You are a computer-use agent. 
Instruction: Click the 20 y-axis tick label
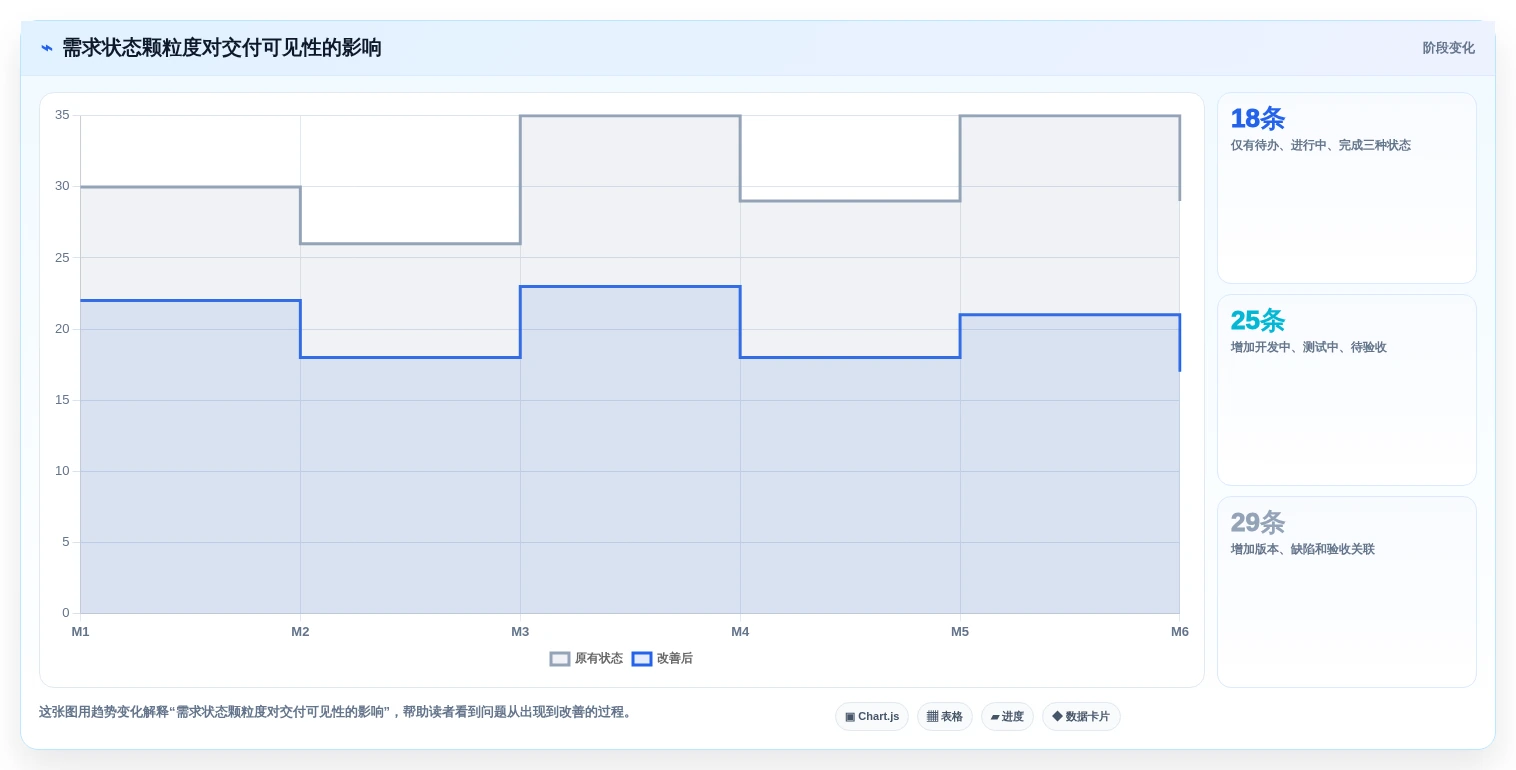(62, 329)
